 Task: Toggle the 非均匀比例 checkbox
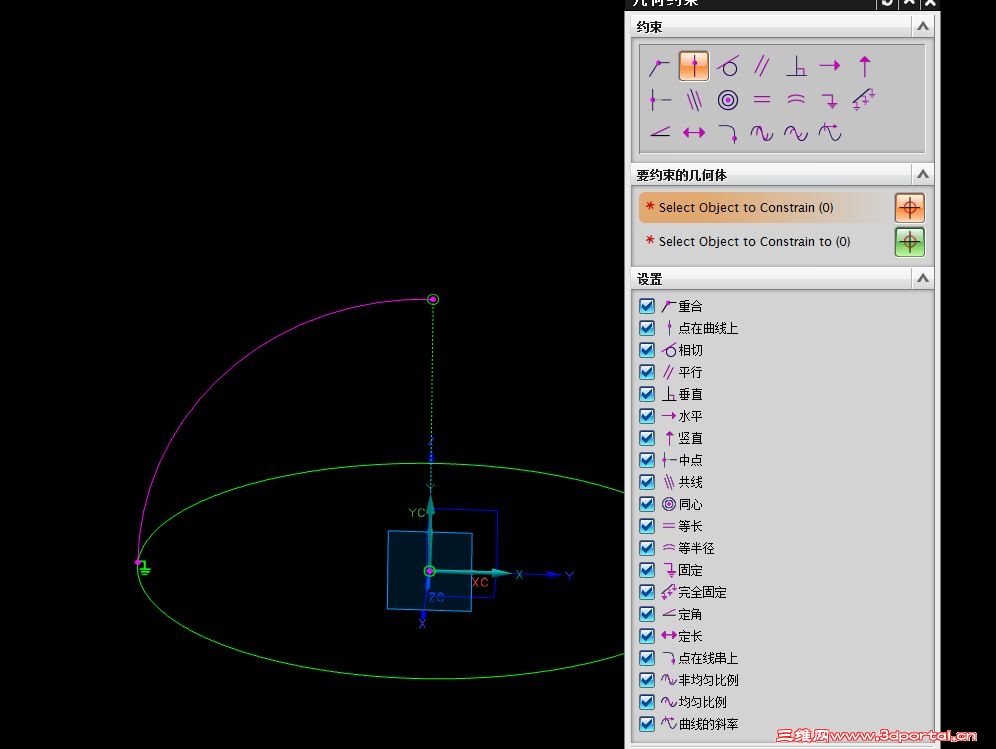647,680
